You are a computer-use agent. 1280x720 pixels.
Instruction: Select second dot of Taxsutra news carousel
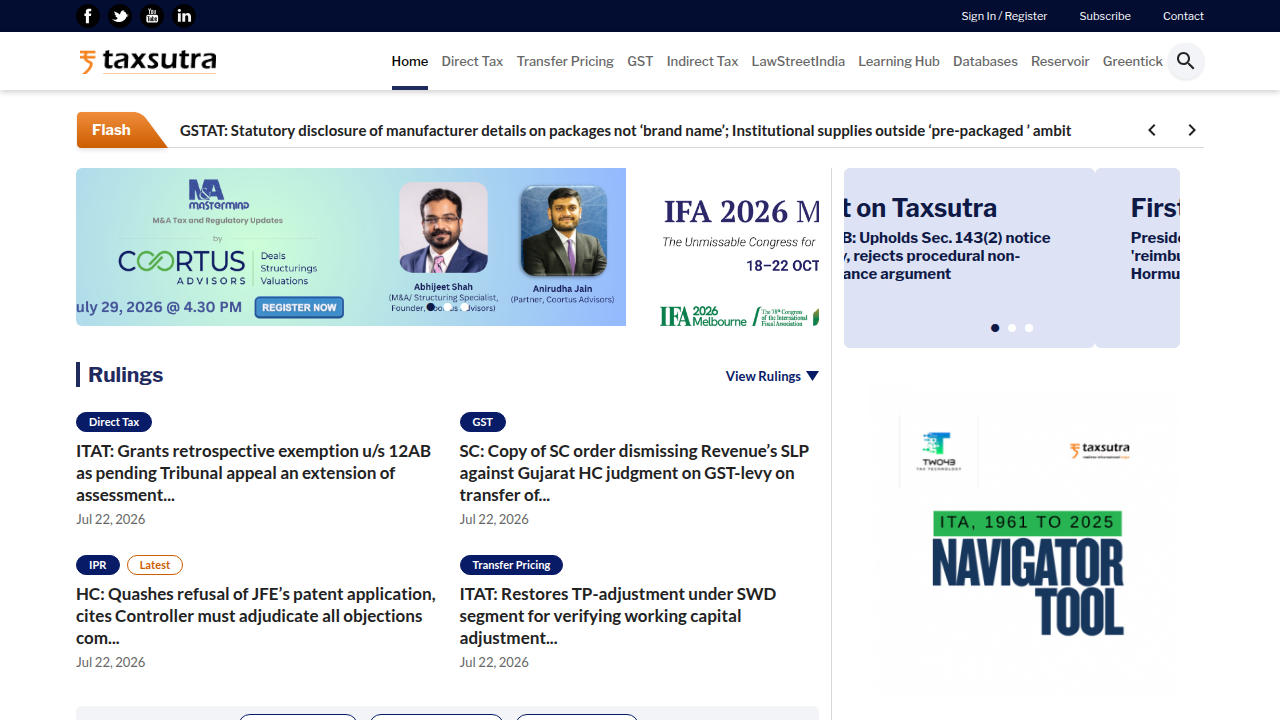click(1012, 328)
